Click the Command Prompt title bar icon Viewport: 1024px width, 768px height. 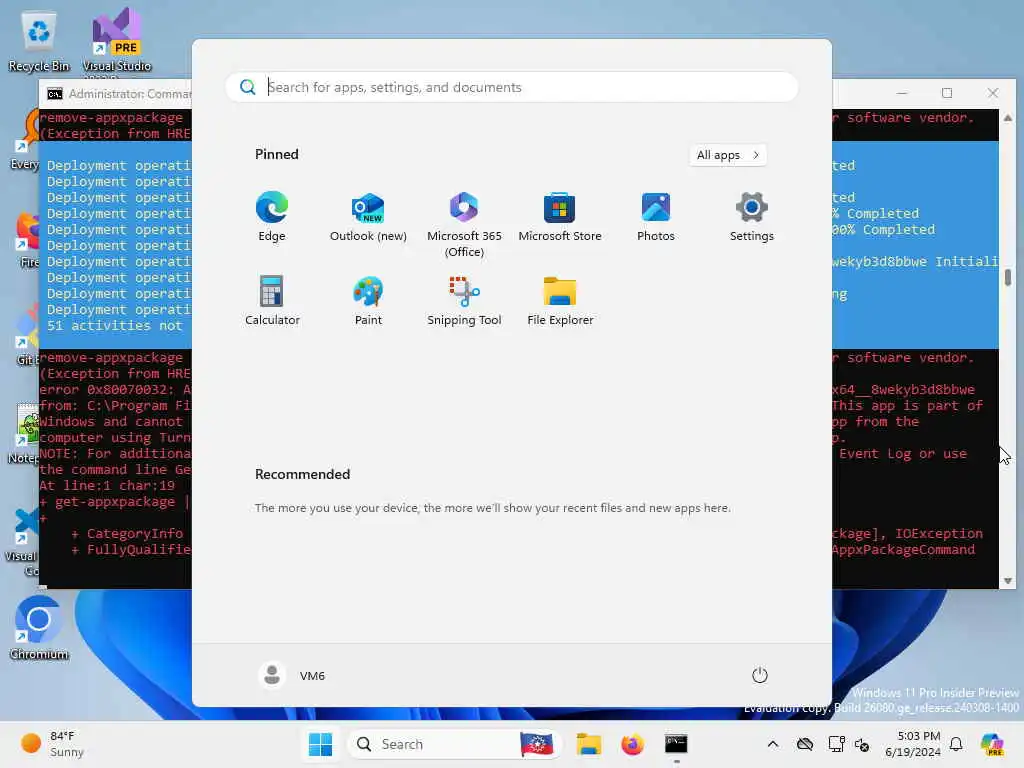(x=55, y=94)
